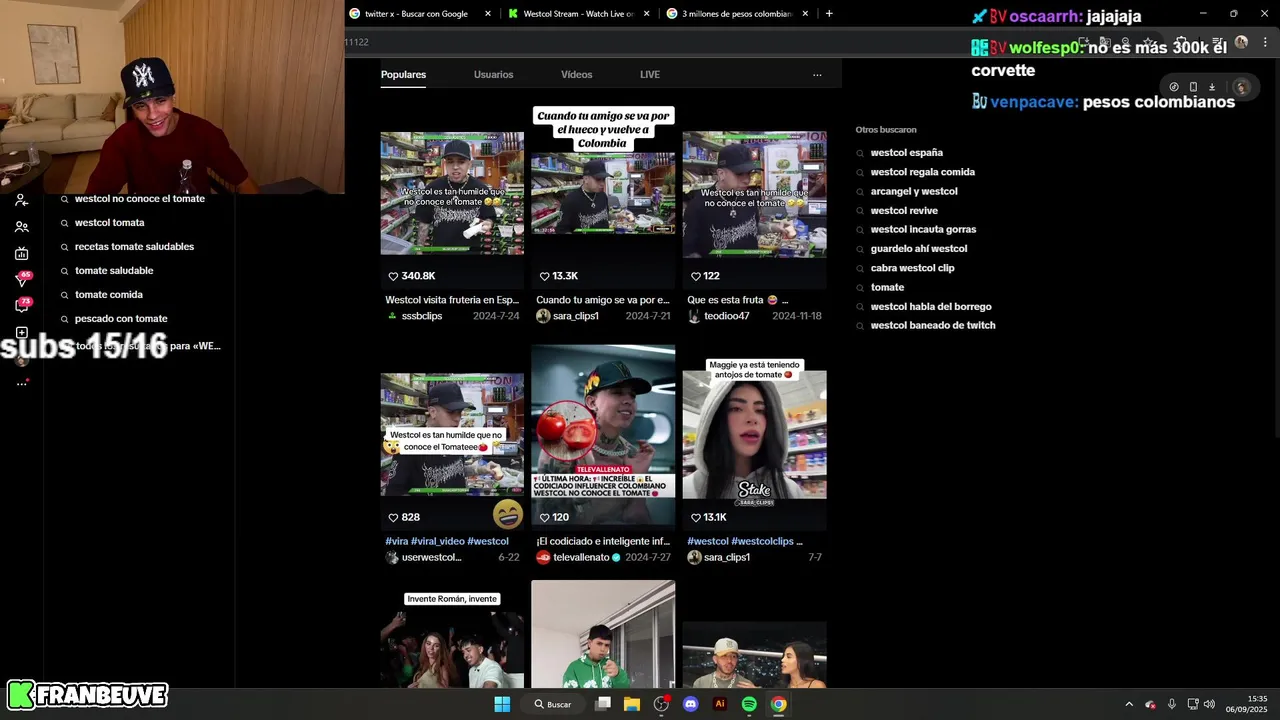Switch to the 'Westcol Stream' browser tab
The width and height of the screenshot is (1280, 720).
pos(579,14)
